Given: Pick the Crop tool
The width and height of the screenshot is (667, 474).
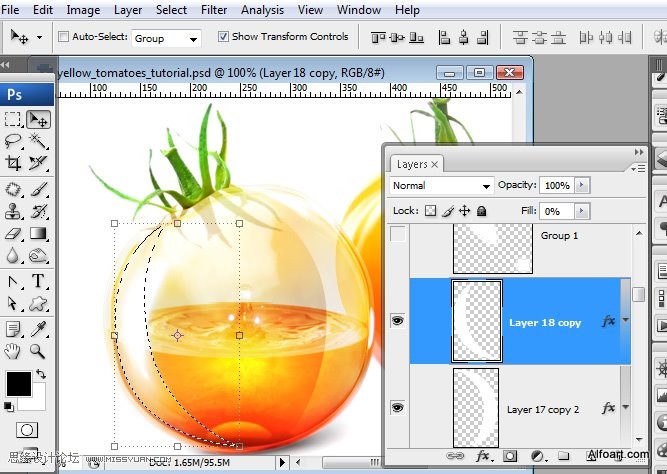Looking at the screenshot, I should point(13,163).
